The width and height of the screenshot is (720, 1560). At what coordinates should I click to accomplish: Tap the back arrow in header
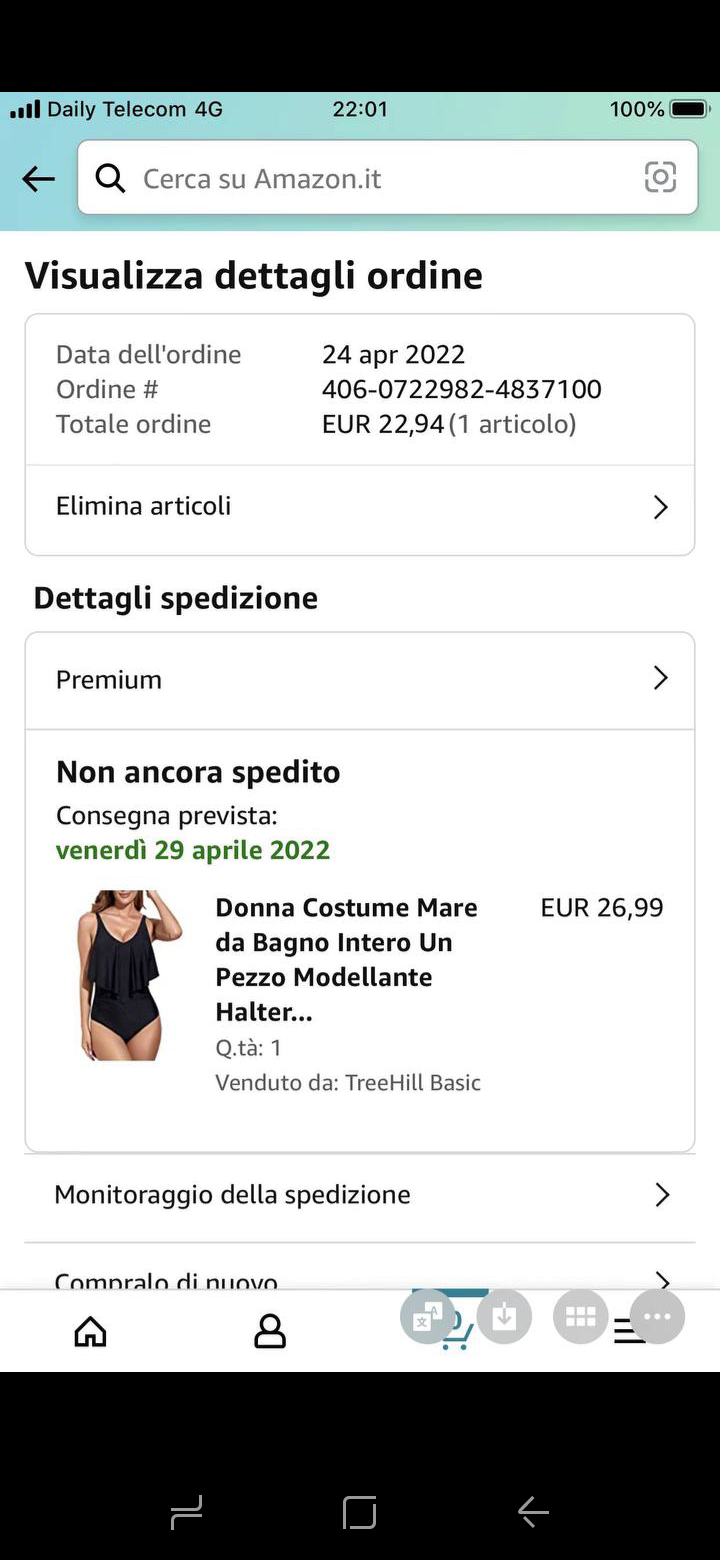point(38,179)
